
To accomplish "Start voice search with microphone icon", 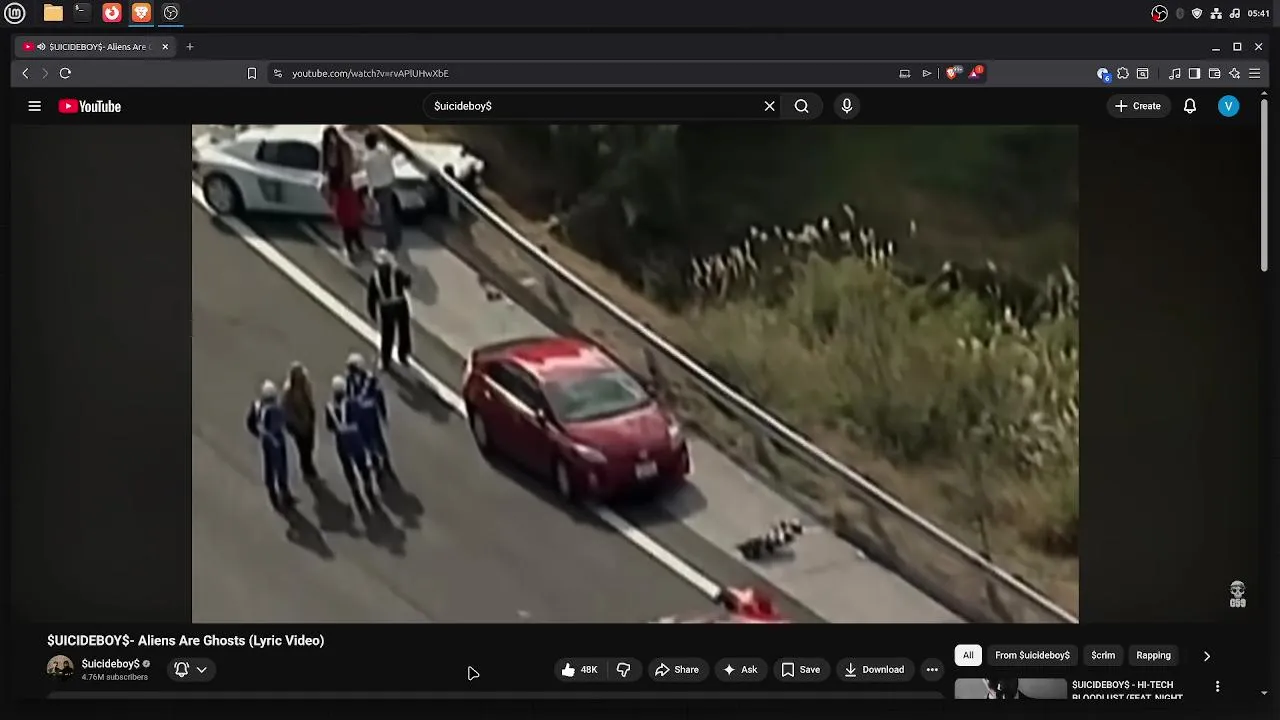I will tap(847, 106).
